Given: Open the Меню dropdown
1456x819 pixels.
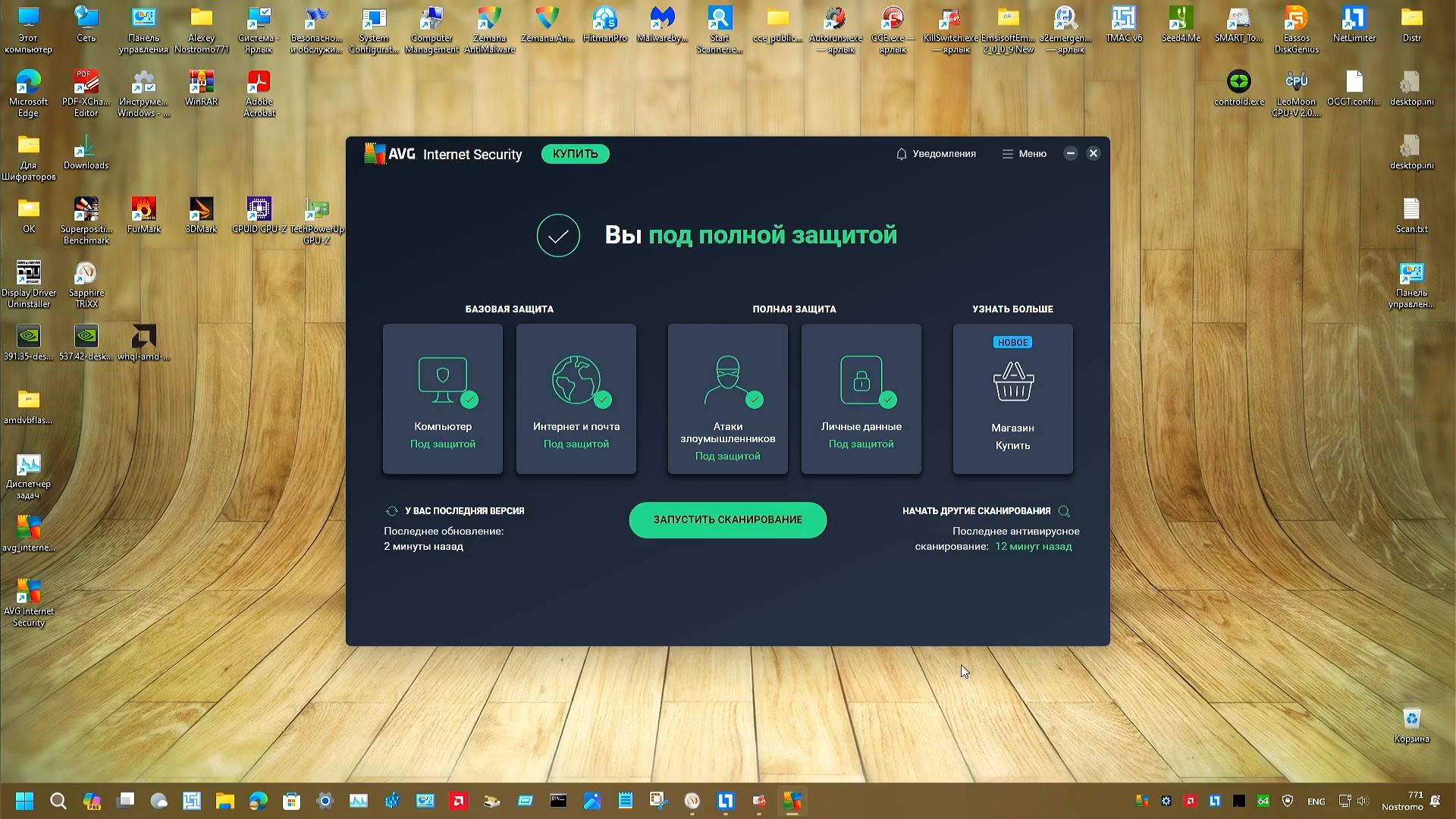Looking at the screenshot, I should (1023, 153).
